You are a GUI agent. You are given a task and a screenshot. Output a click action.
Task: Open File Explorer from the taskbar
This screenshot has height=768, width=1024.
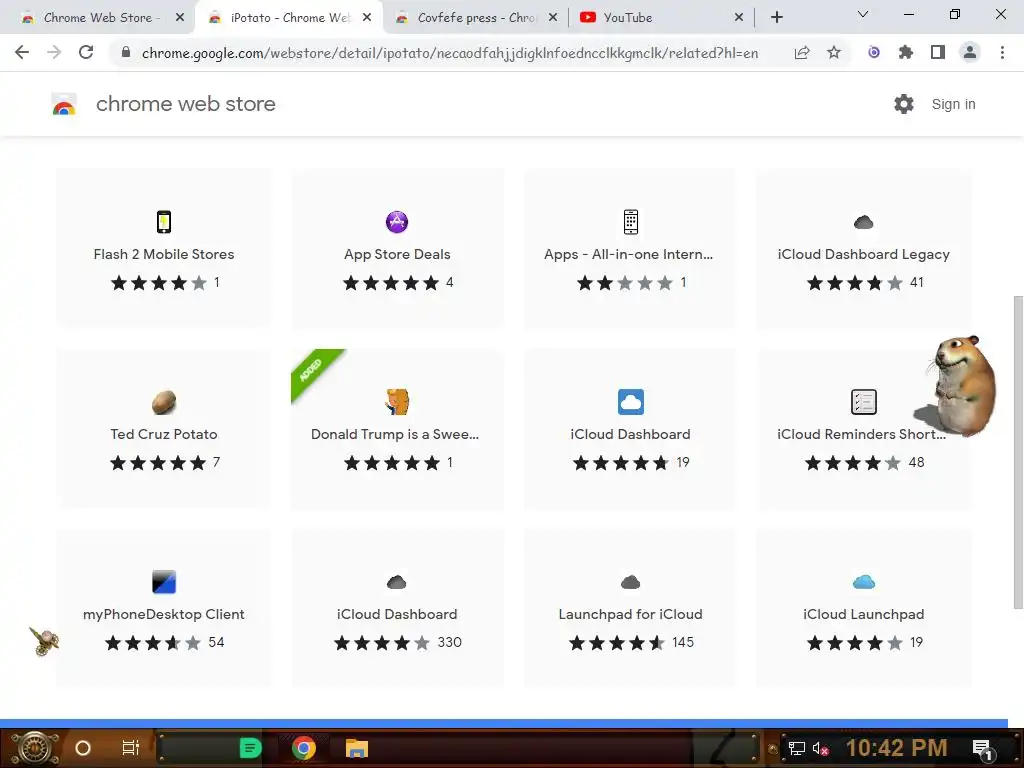[357, 748]
